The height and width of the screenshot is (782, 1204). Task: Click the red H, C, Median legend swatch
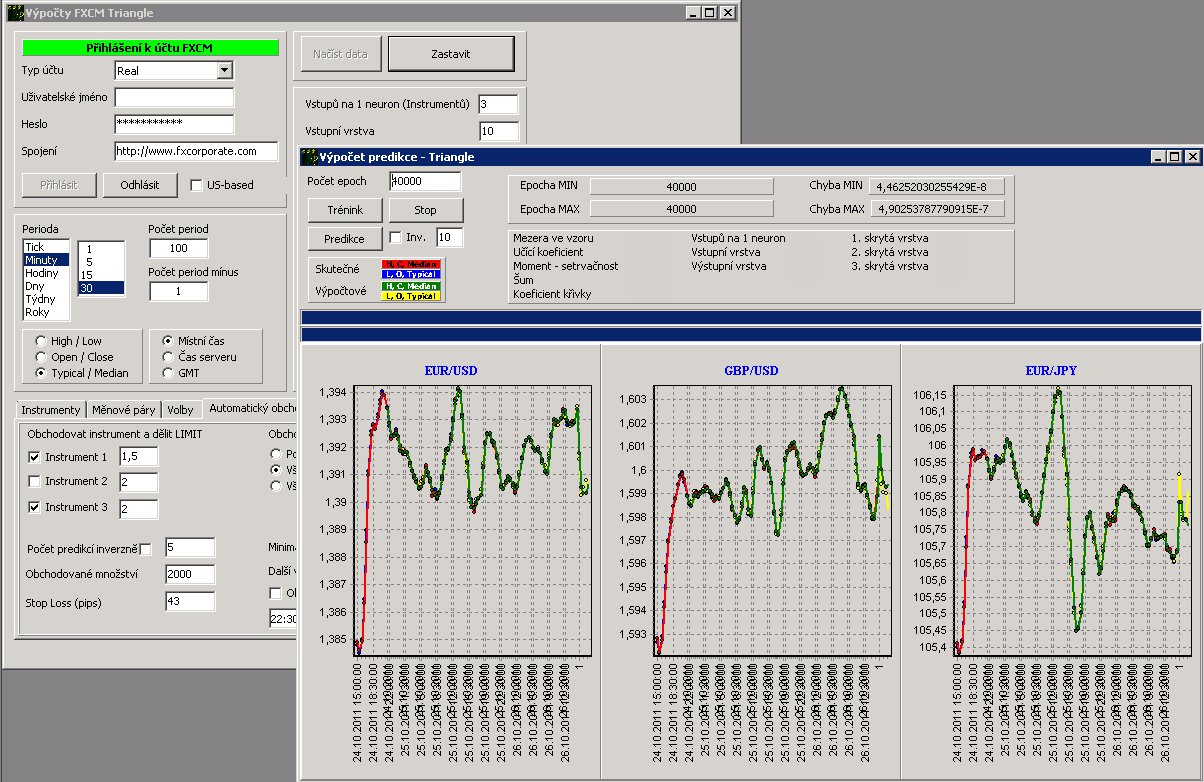tap(411, 263)
